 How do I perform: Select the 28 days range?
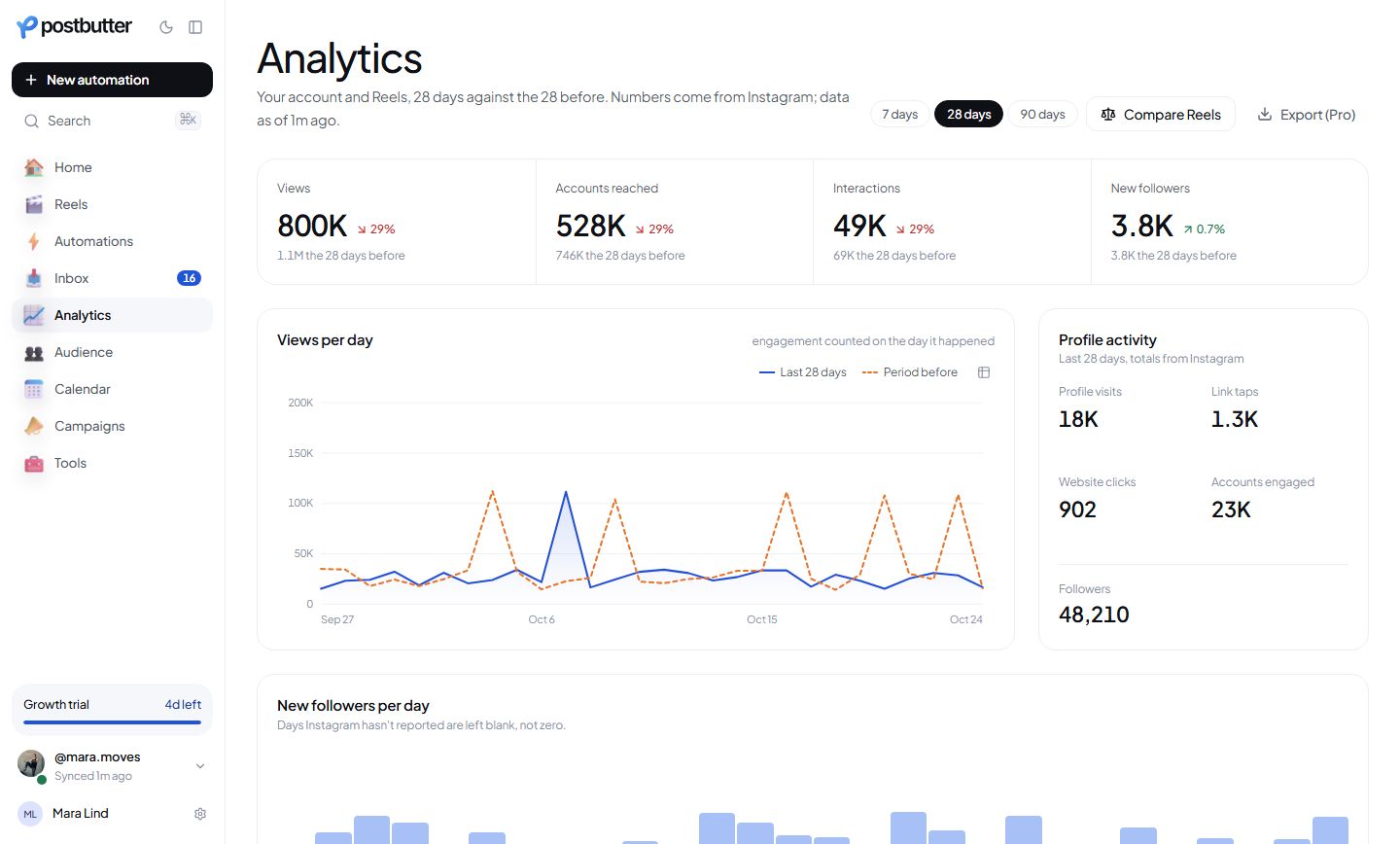[968, 114]
